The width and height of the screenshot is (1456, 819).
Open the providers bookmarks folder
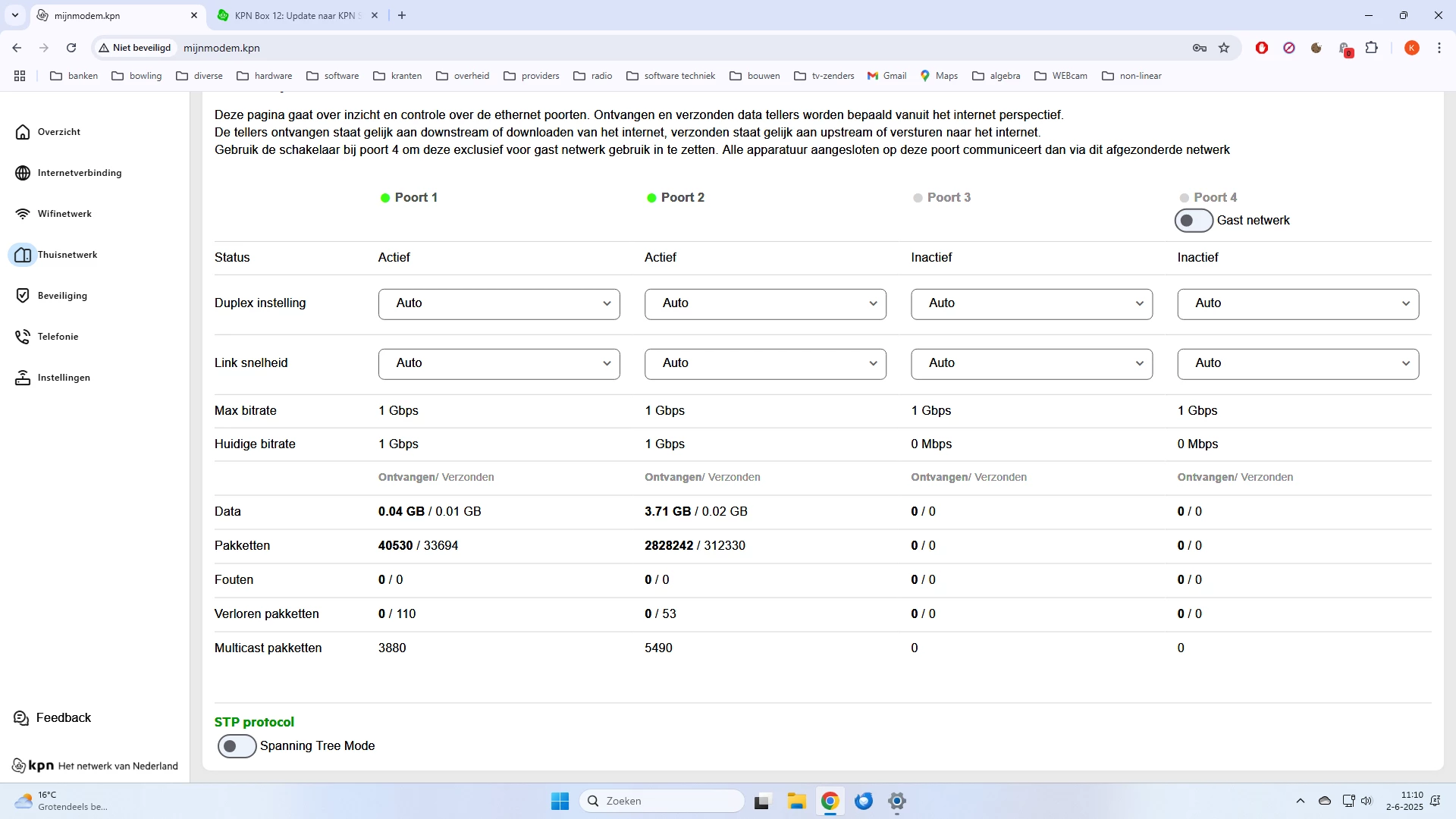(x=532, y=76)
